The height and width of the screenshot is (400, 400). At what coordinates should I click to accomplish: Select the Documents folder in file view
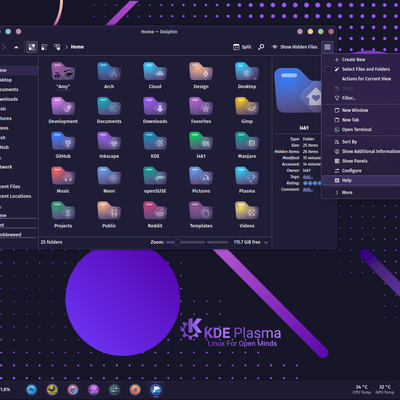coord(109,110)
